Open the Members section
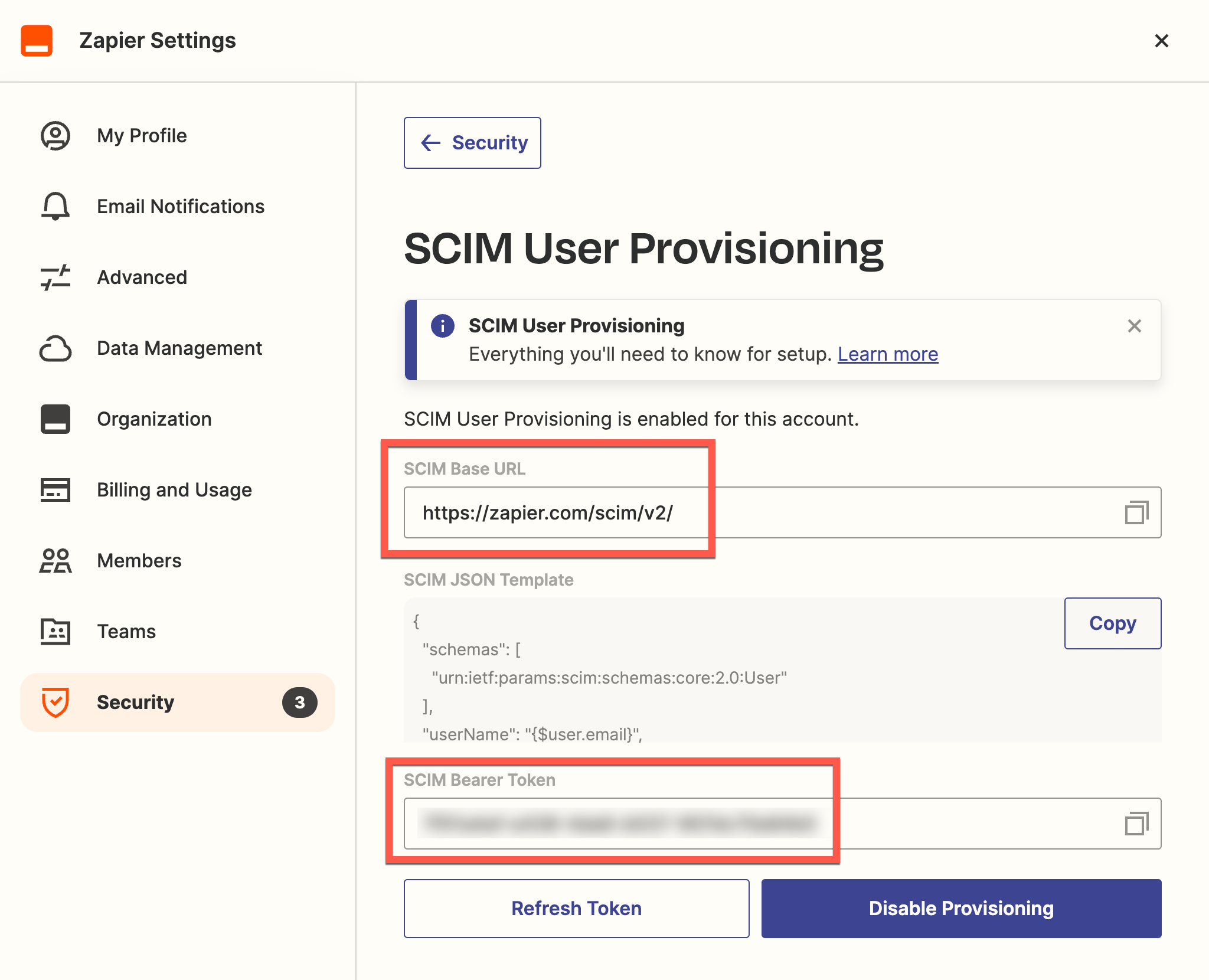The width and height of the screenshot is (1209, 980). click(139, 561)
